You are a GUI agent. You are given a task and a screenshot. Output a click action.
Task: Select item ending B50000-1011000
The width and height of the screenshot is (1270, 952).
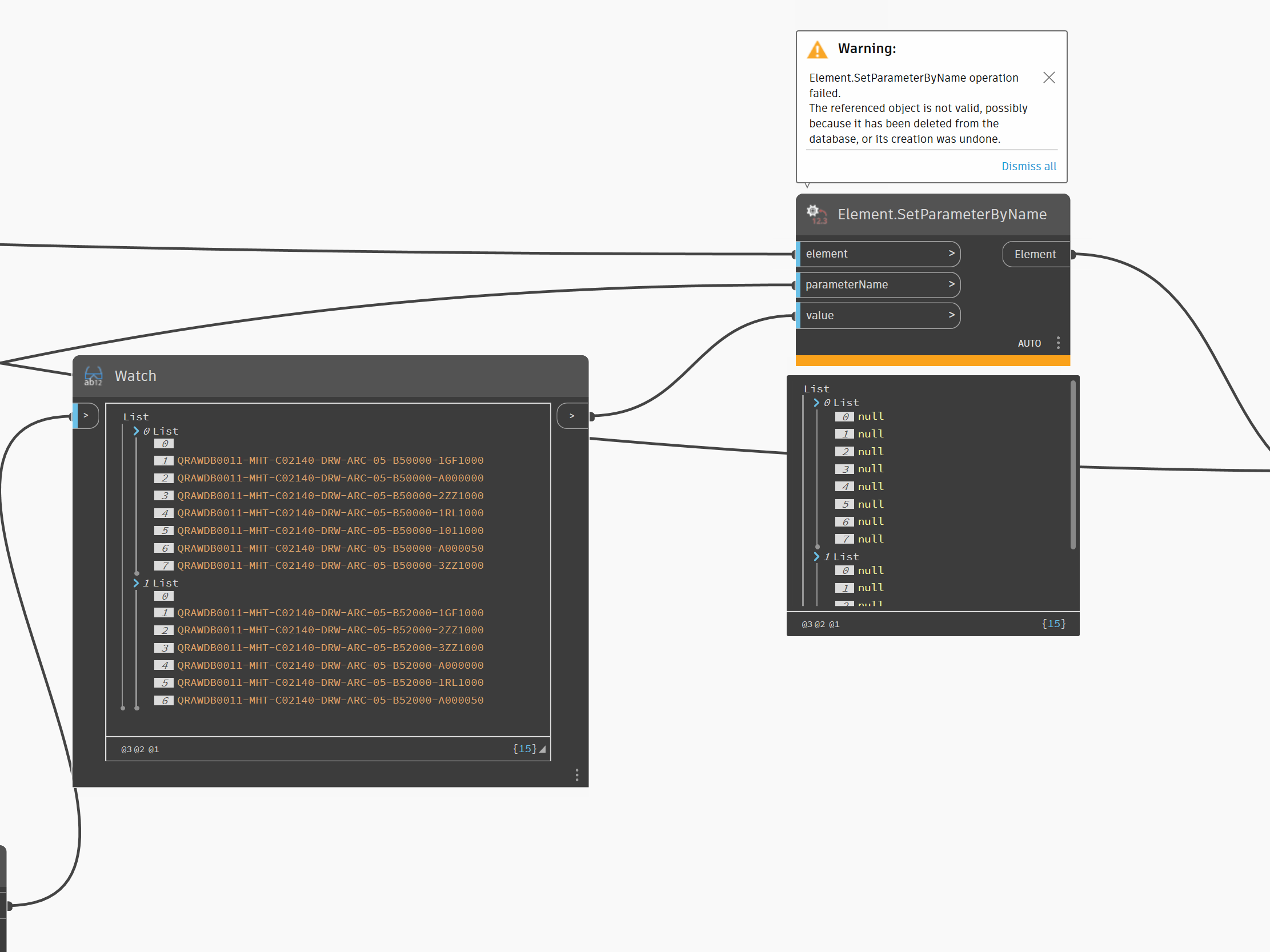pyautogui.click(x=330, y=531)
